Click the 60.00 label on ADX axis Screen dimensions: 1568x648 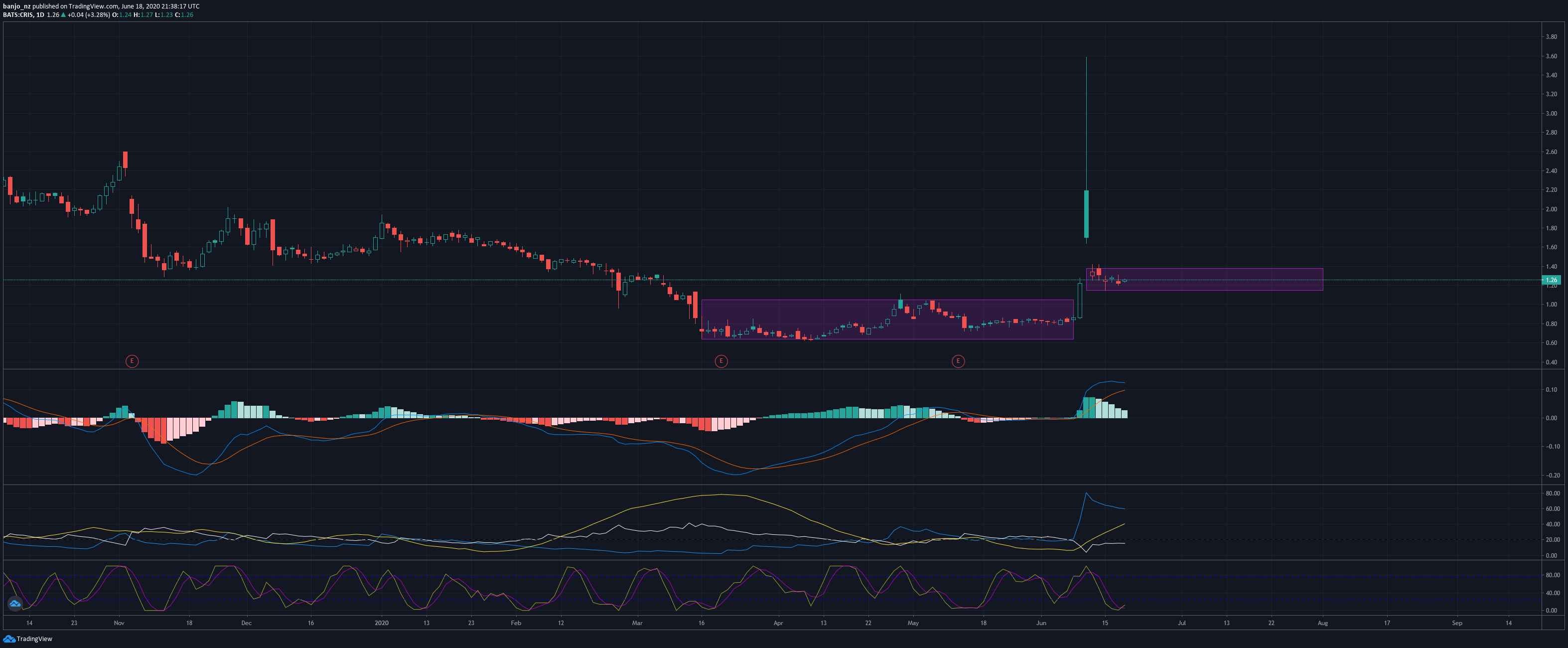click(1552, 508)
